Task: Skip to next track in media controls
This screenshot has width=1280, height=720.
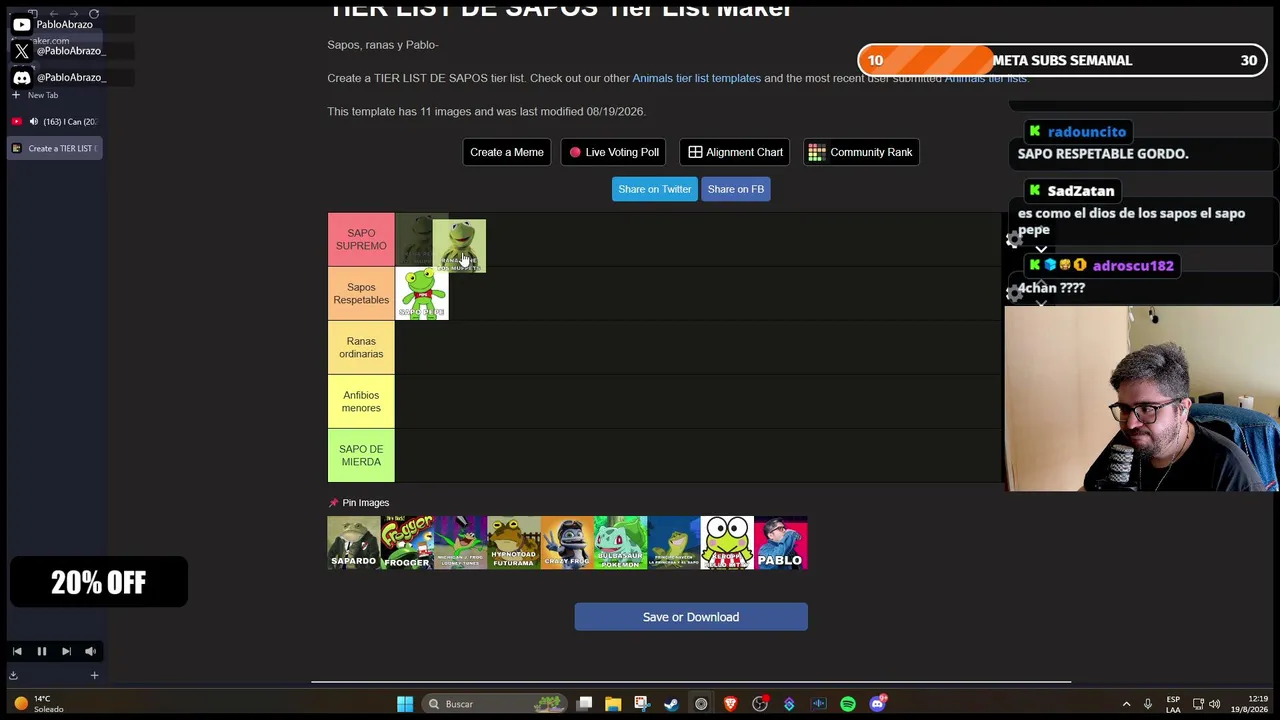Action: (66, 651)
